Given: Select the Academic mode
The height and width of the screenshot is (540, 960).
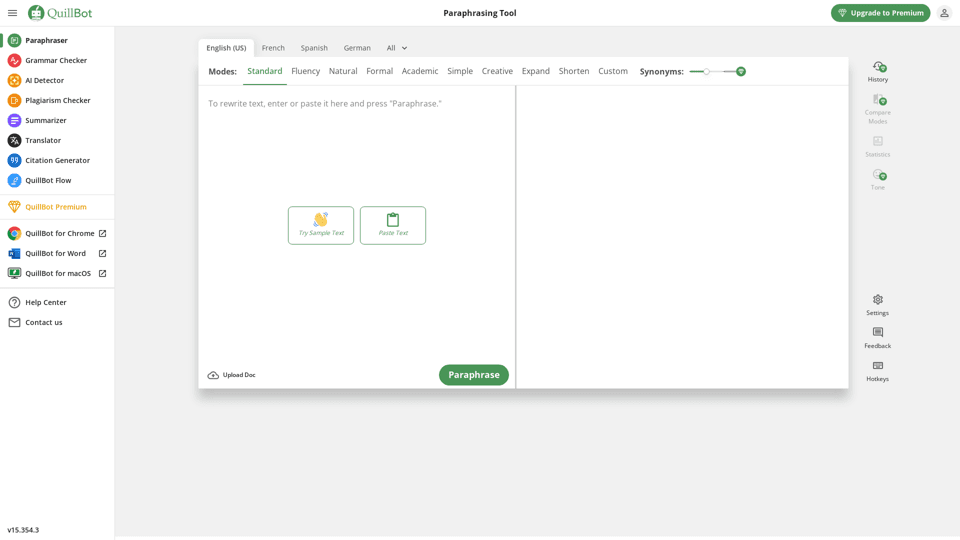Looking at the screenshot, I should pyautogui.click(x=420, y=71).
